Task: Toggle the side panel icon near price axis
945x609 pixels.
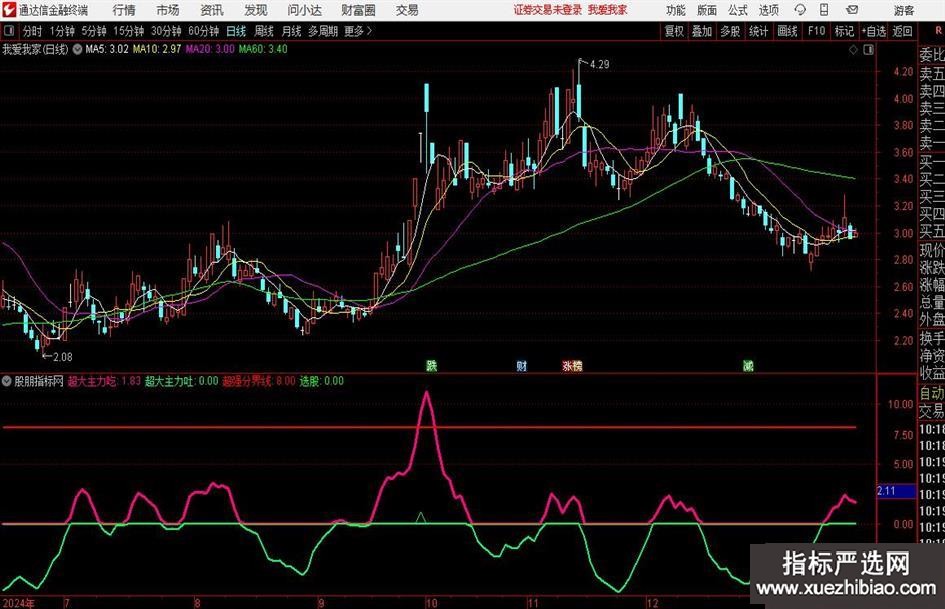Action: (x=868, y=50)
